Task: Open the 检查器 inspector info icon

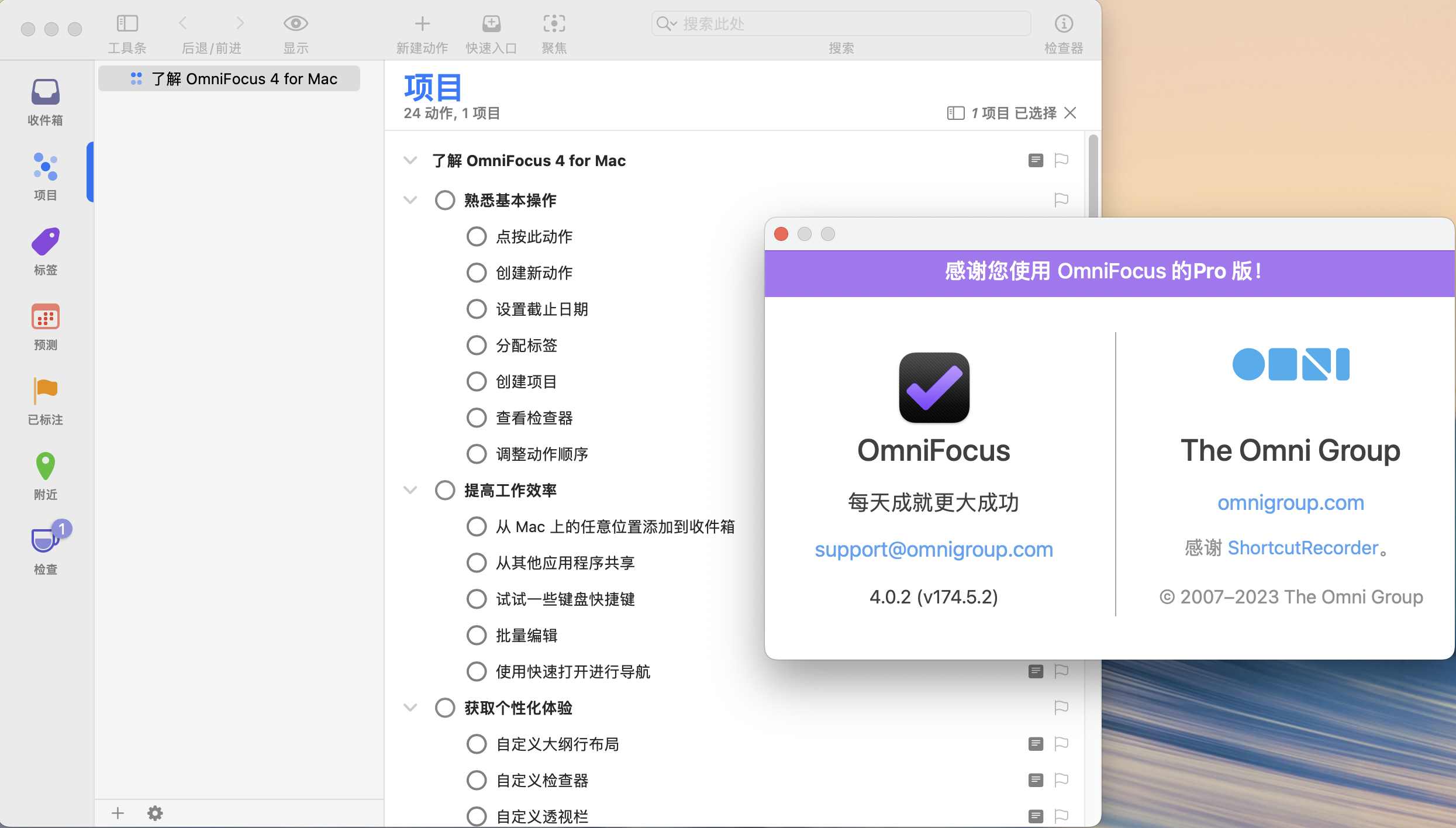Action: pyautogui.click(x=1064, y=23)
